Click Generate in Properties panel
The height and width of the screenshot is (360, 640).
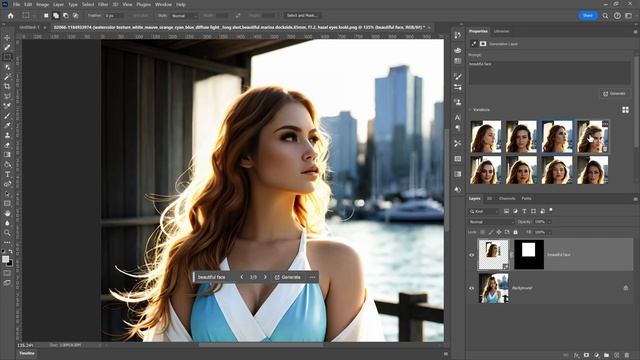pyautogui.click(x=614, y=93)
